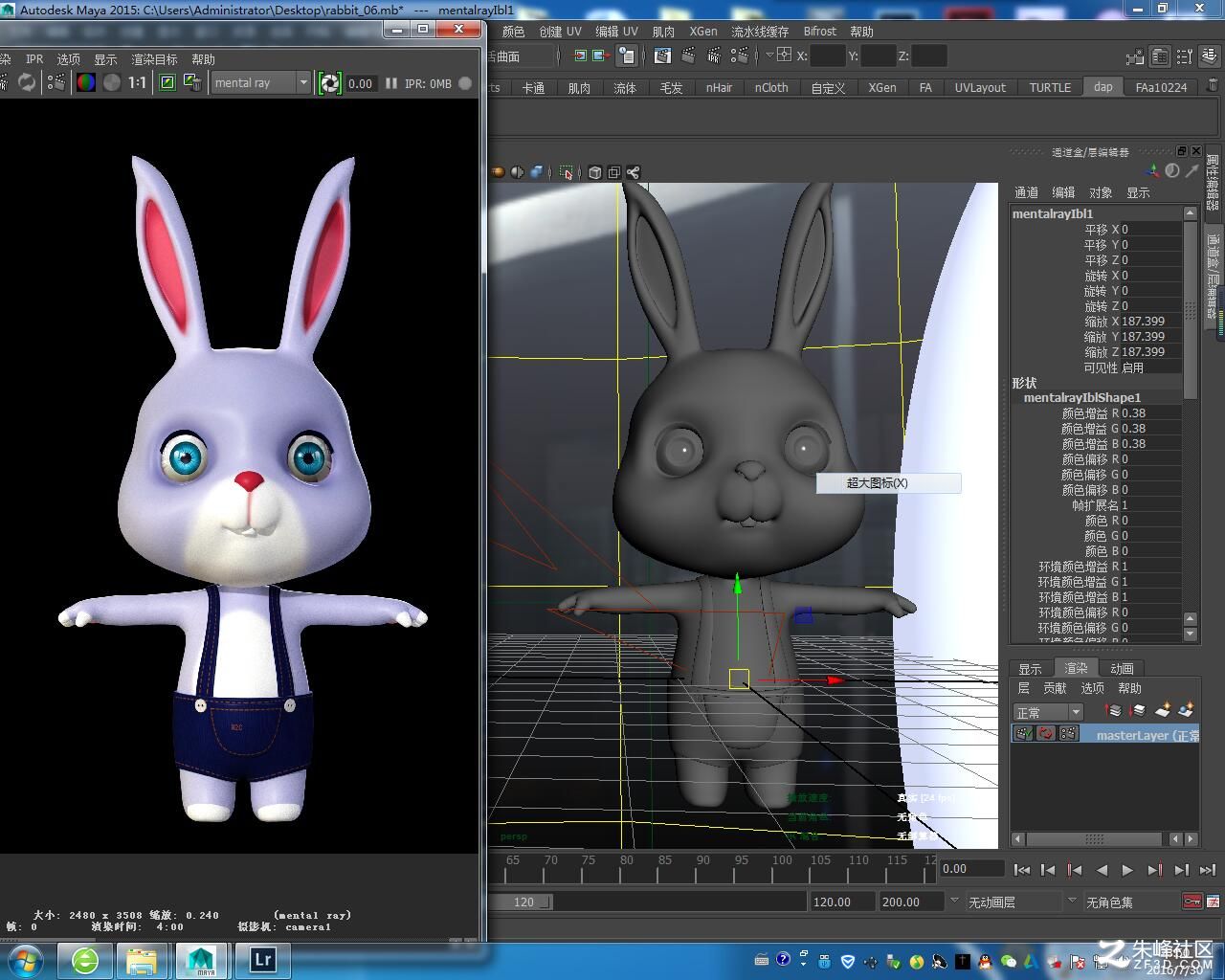Toggle masterLayer renderable clapperboard icon
Screen dimensions: 1225x980
1024,734
